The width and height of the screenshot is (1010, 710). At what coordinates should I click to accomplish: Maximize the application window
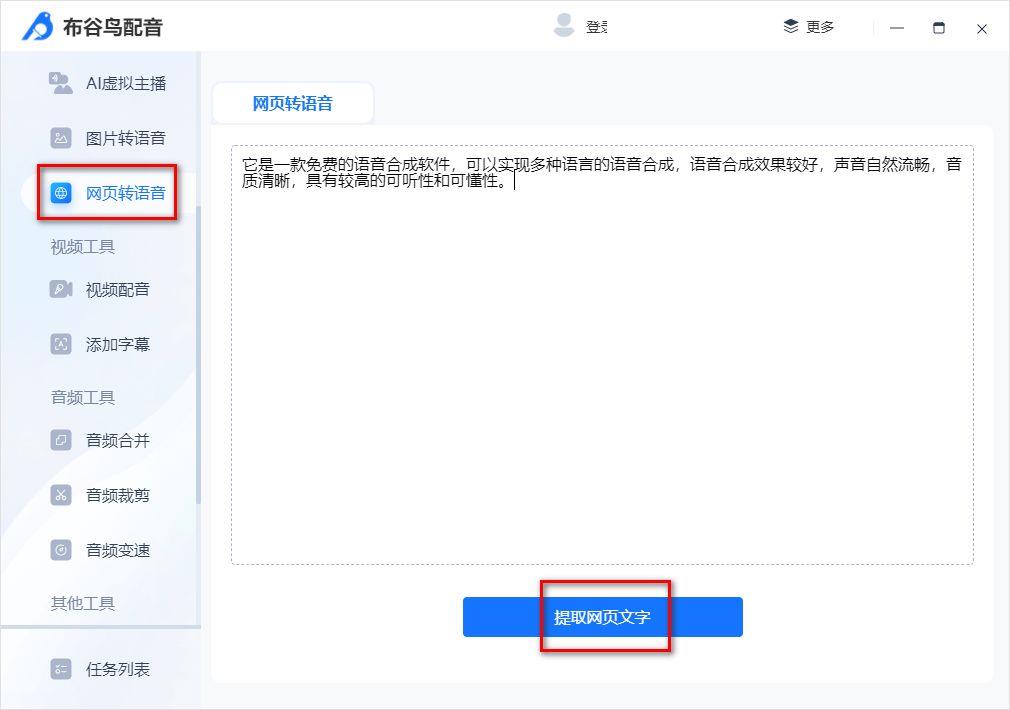pos(938,28)
